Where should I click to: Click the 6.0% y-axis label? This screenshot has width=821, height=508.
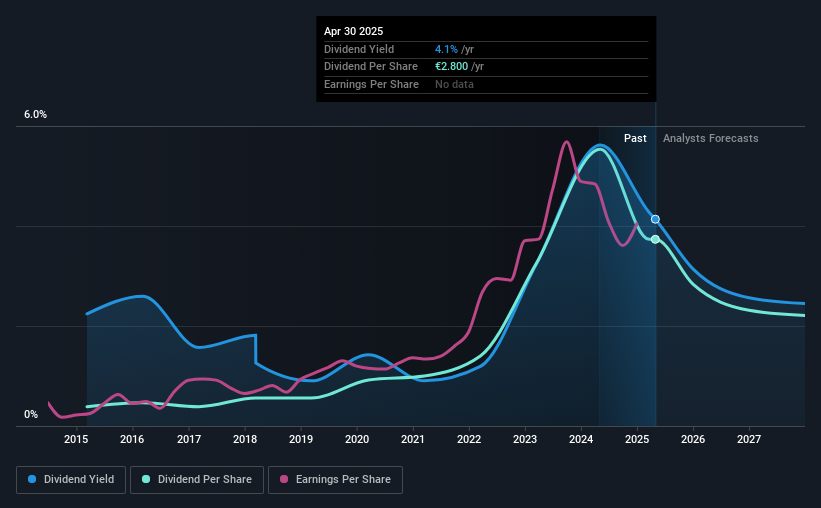click(x=36, y=114)
